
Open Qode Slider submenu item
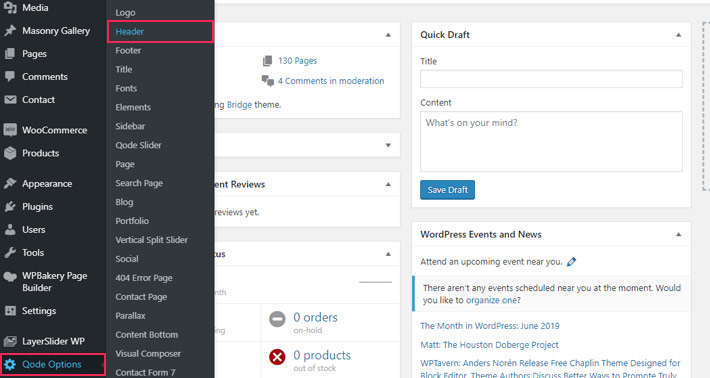tap(138, 145)
